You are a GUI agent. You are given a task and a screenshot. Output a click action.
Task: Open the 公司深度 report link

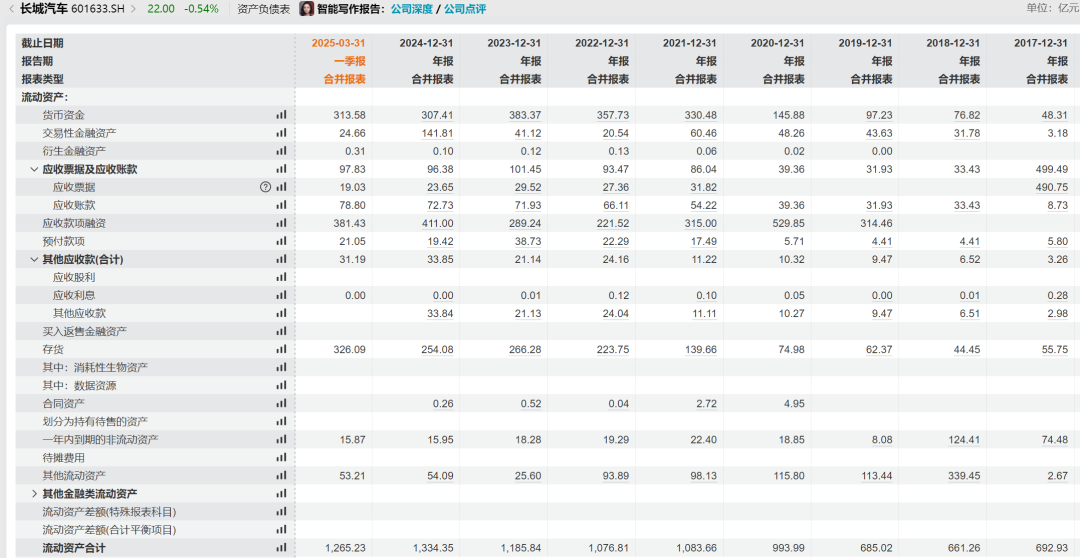click(x=412, y=9)
